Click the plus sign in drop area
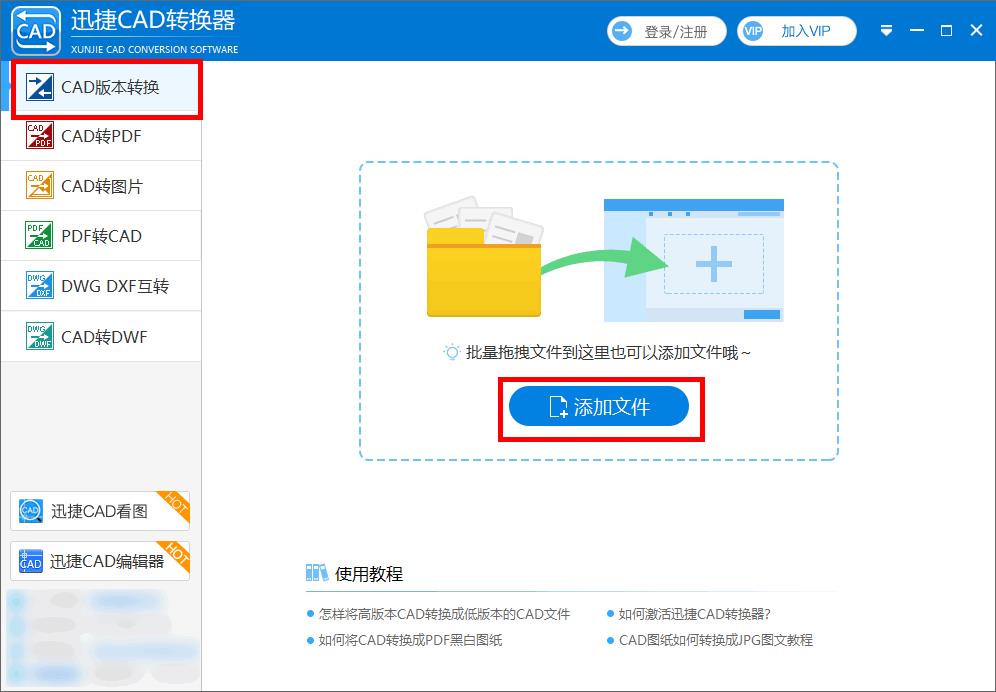Image resolution: width=996 pixels, height=692 pixels. point(714,264)
